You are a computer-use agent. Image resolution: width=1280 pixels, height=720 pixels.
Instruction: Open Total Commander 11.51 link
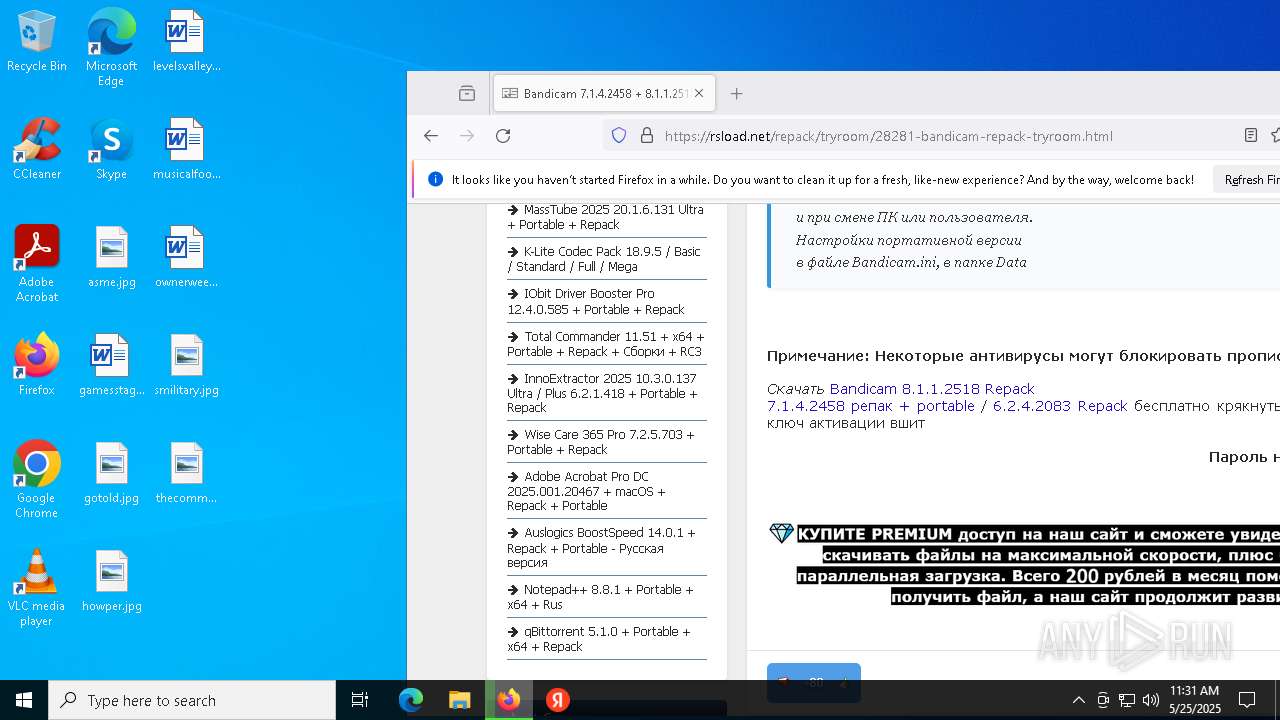[x=605, y=344]
